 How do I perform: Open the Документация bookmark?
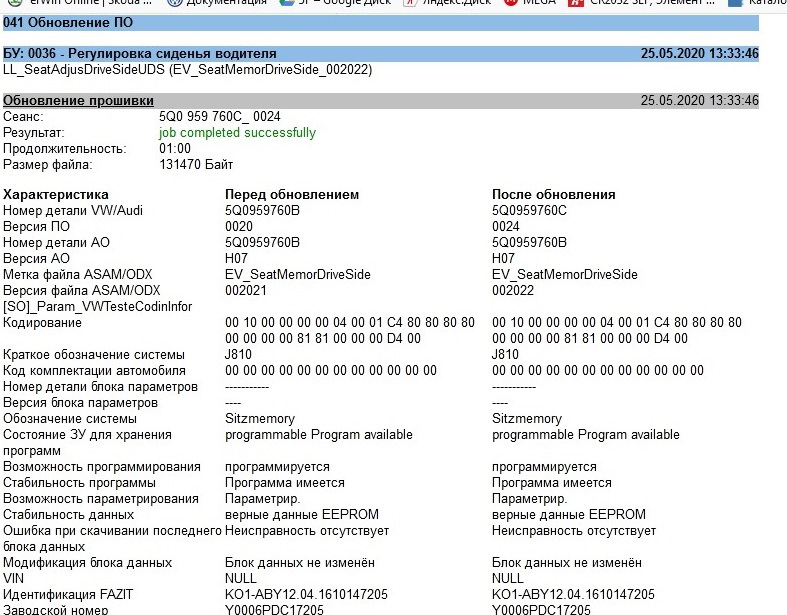tap(217, 3)
